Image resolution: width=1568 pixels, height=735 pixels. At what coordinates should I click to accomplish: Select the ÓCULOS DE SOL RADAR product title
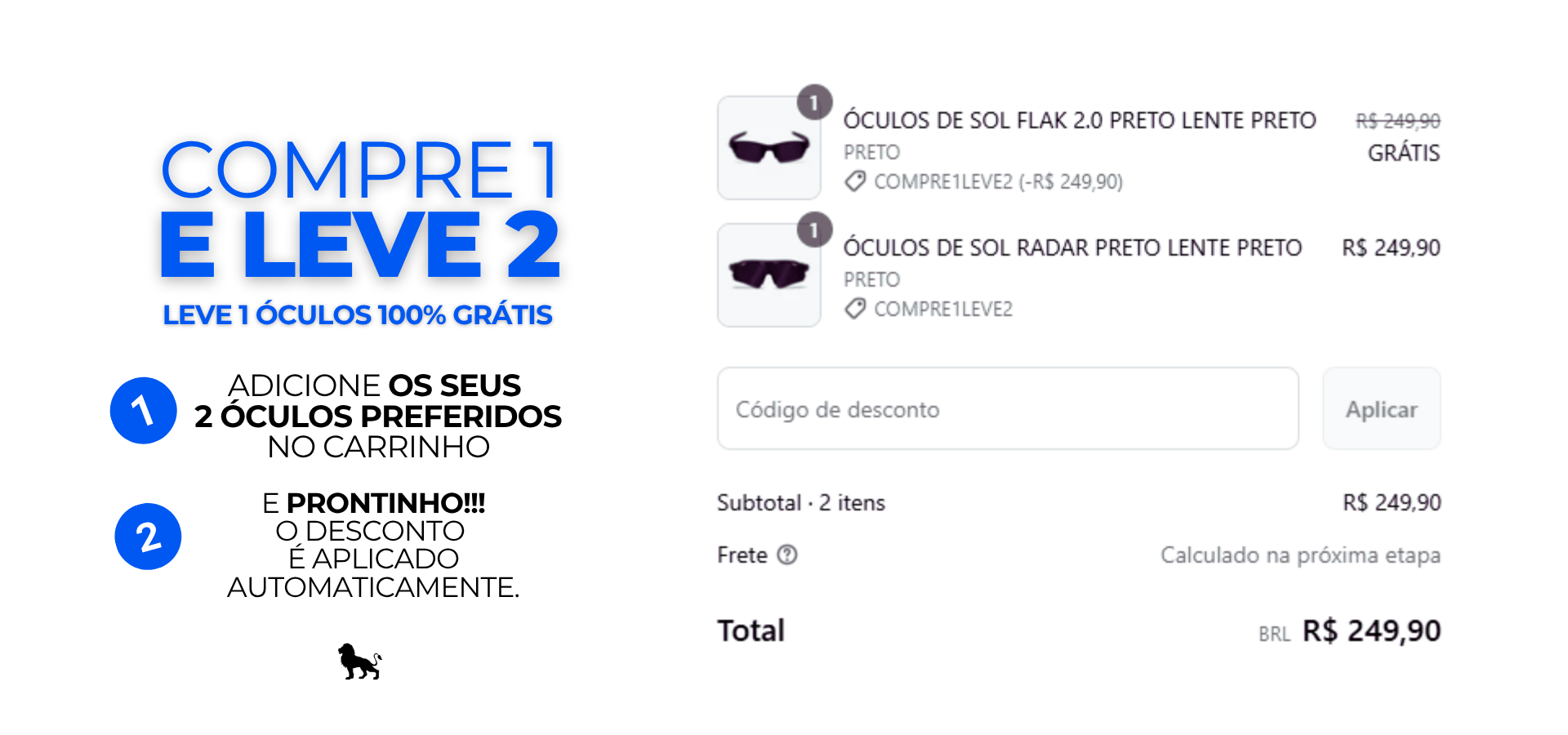[1072, 248]
